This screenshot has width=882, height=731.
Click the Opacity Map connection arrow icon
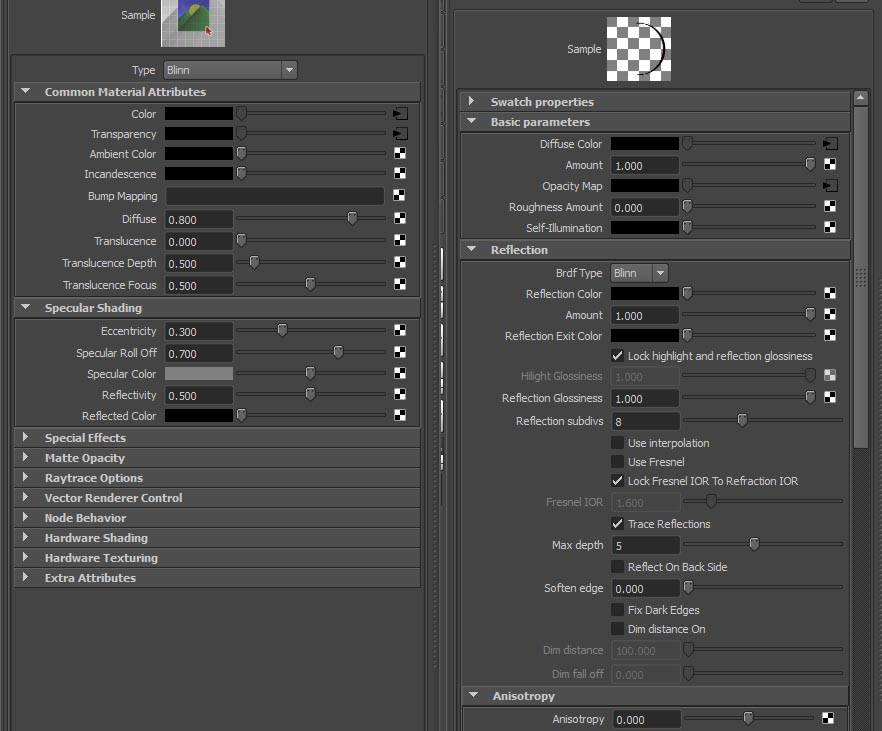[830, 186]
